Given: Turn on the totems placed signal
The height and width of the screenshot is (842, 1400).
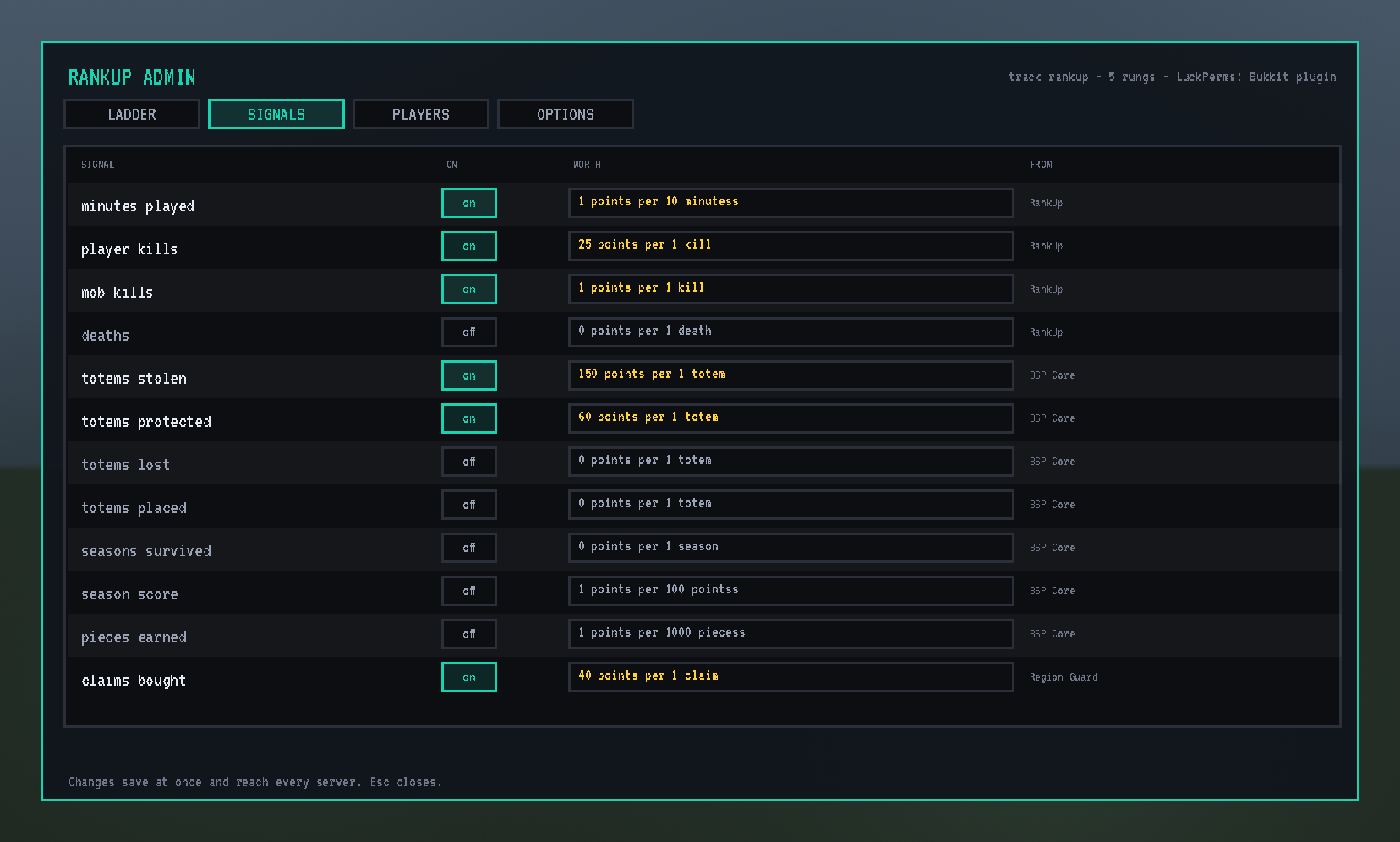Looking at the screenshot, I should point(469,505).
